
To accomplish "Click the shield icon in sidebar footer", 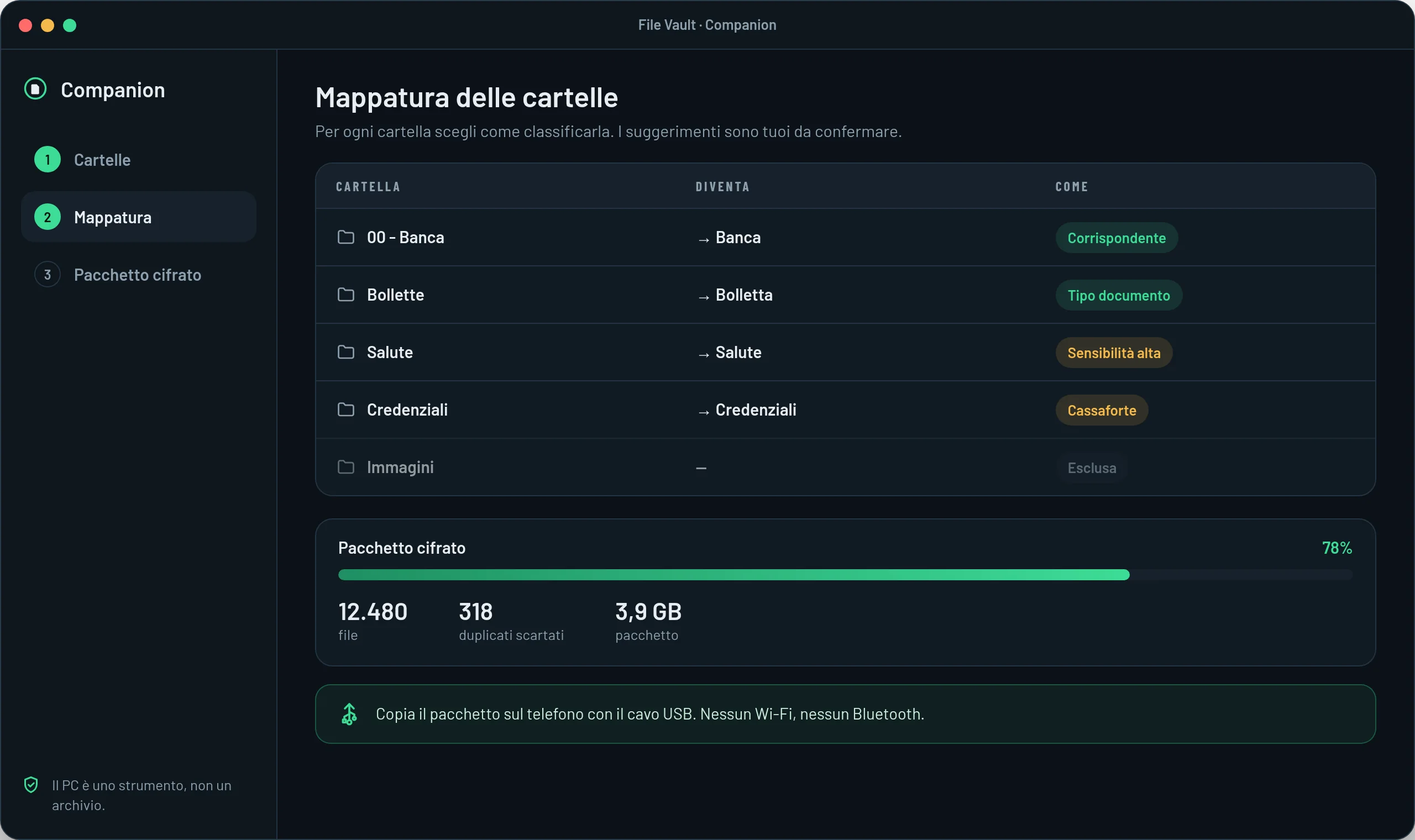I will coord(31,785).
